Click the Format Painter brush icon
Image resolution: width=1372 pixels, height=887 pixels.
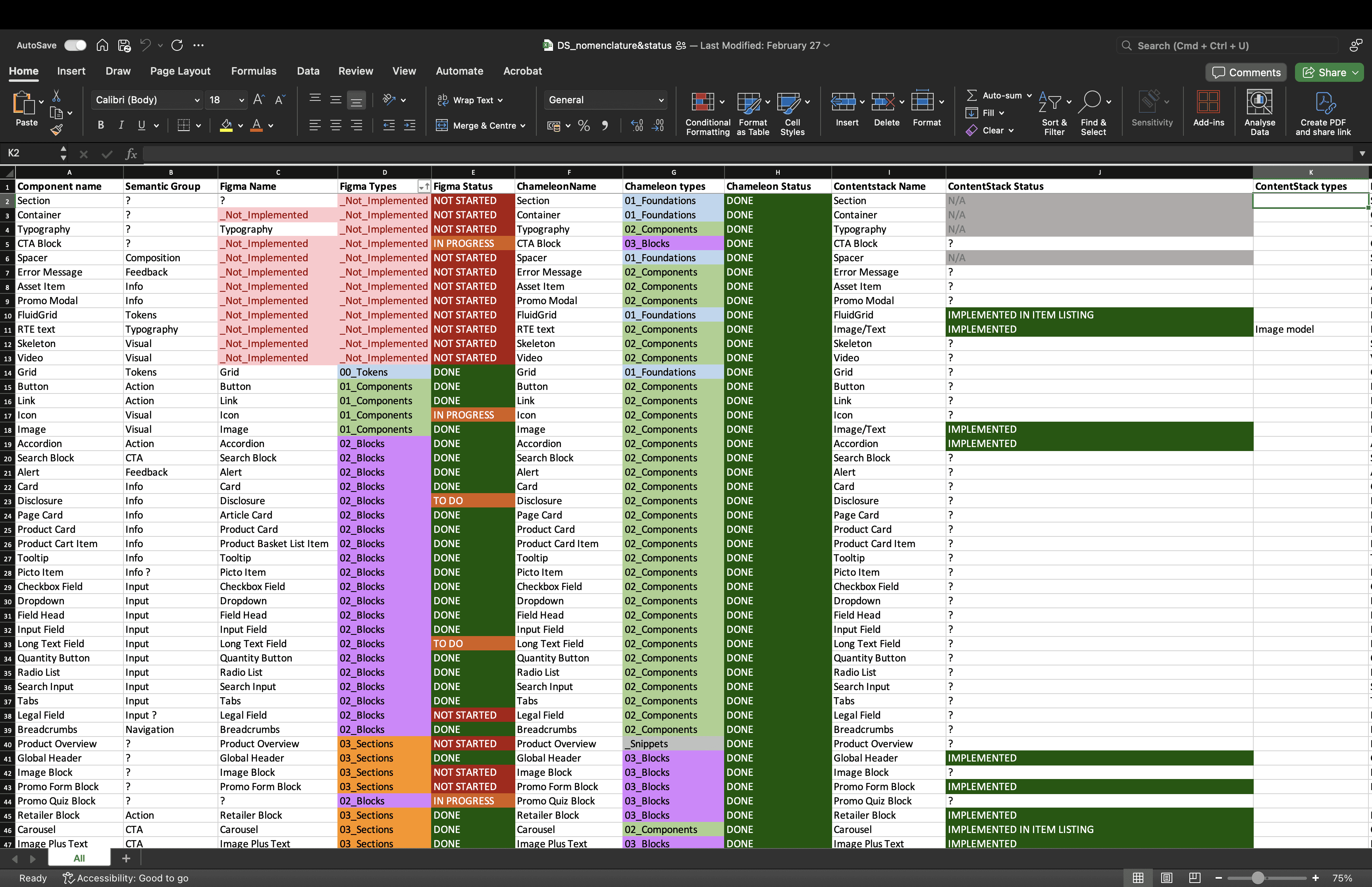[x=56, y=130]
